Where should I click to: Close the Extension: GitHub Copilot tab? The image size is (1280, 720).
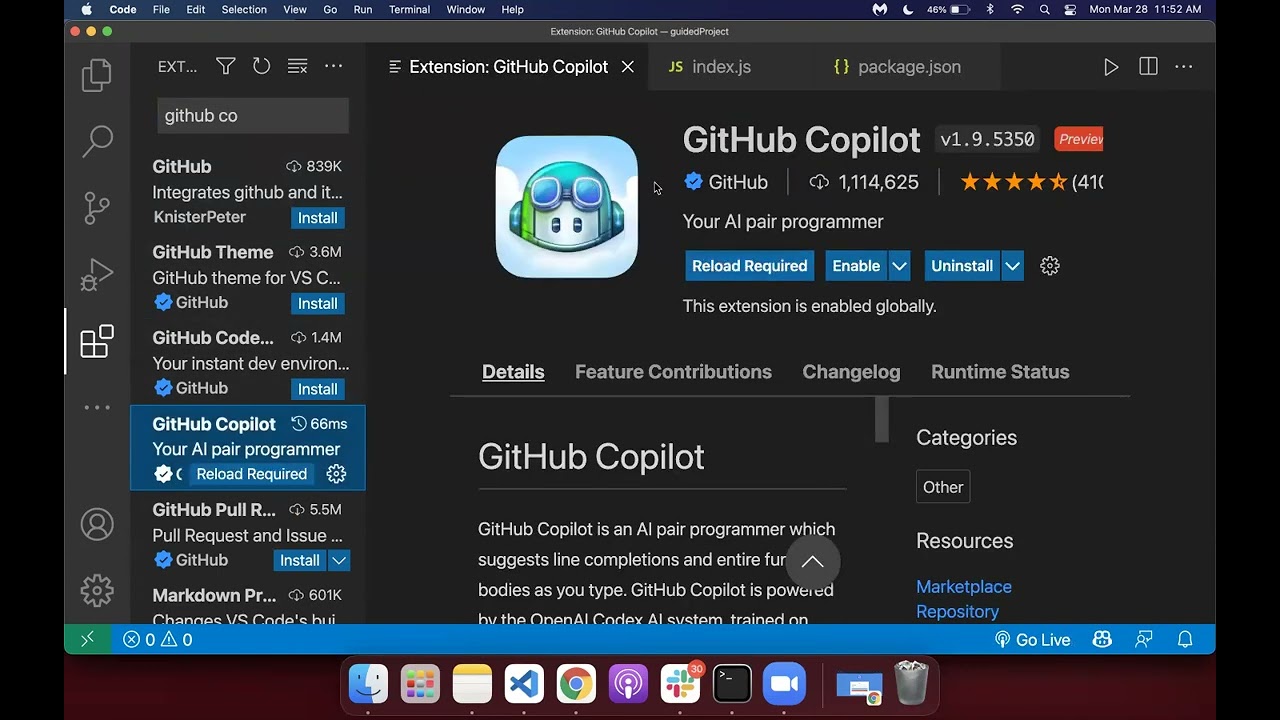click(x=627, y=67)
